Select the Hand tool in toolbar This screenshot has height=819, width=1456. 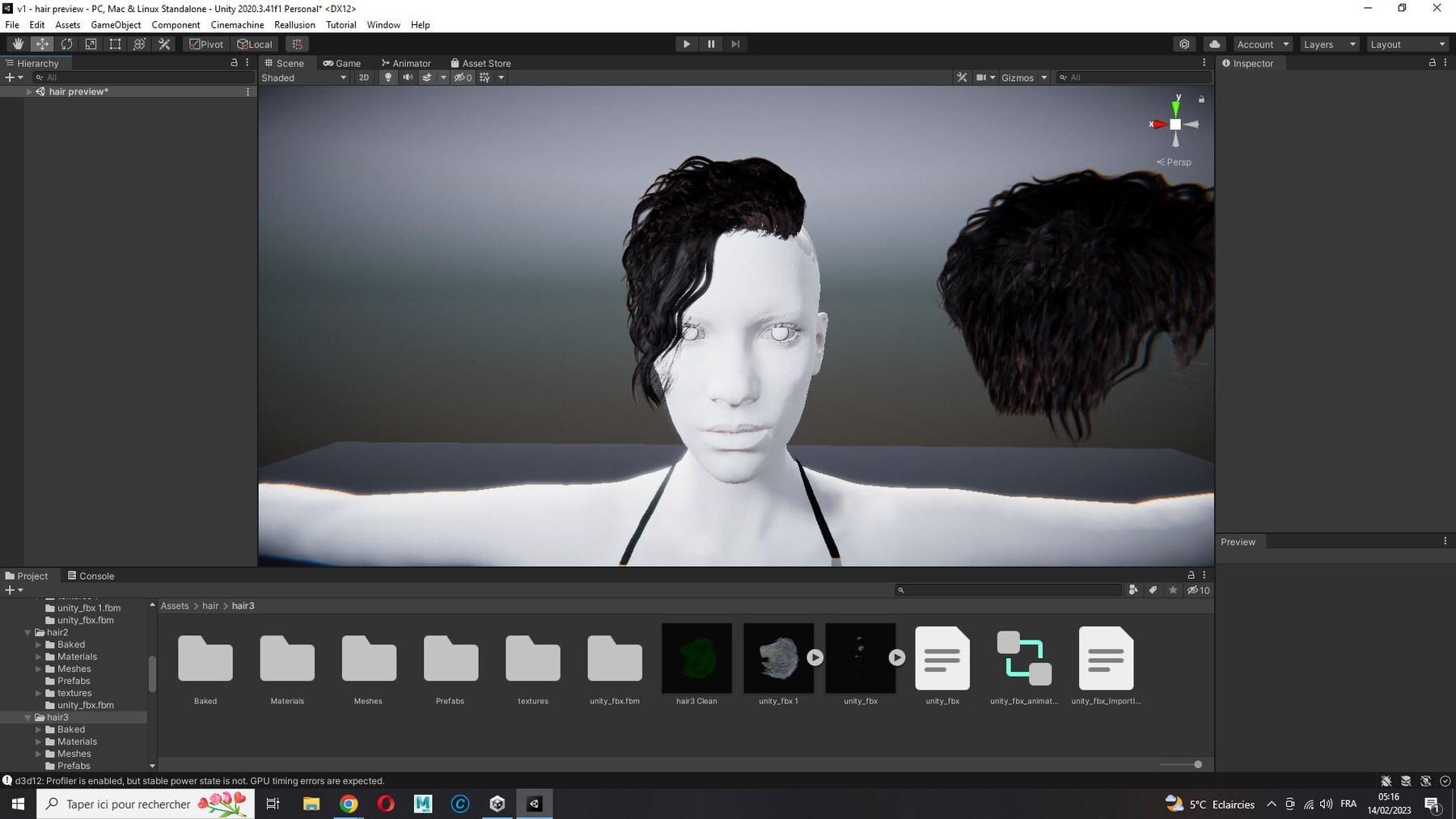pyautogui.click(x=18, y=44)
